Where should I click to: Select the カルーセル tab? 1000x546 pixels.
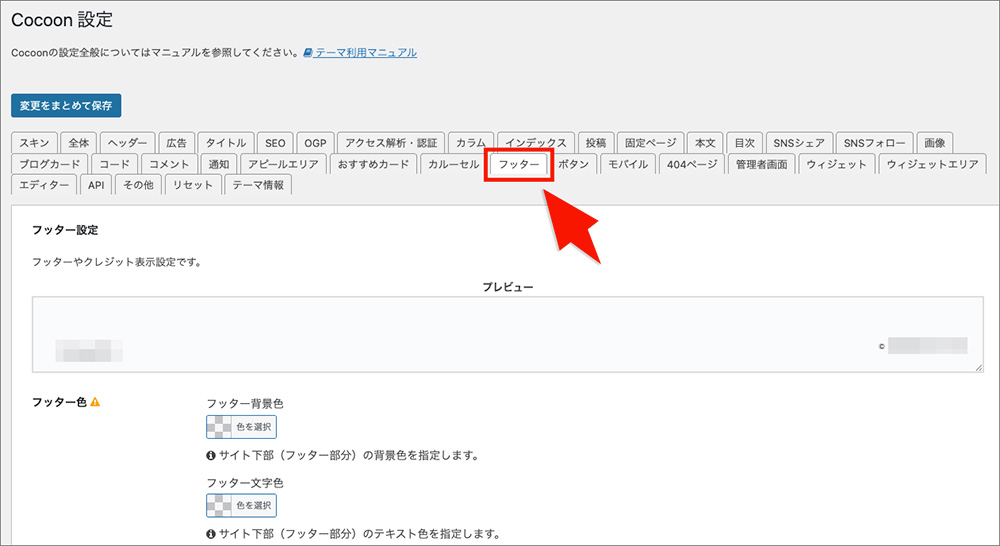[453, 164]
